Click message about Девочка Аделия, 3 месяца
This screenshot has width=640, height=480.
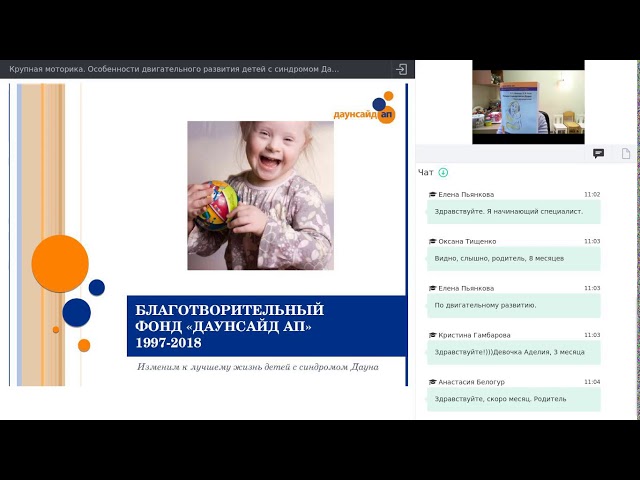pos(513,352)
